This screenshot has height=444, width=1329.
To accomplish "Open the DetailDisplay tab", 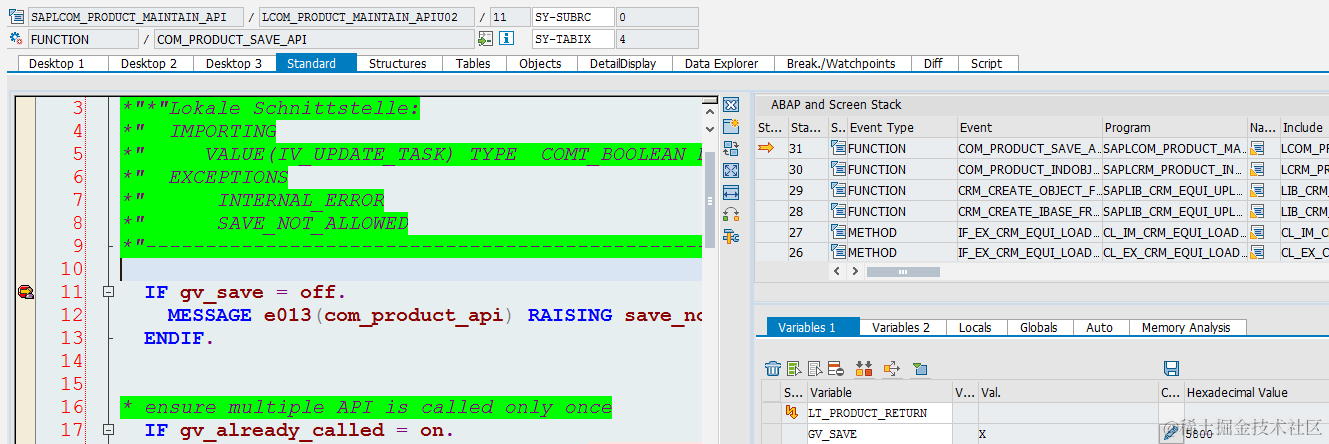I will 623,63.
